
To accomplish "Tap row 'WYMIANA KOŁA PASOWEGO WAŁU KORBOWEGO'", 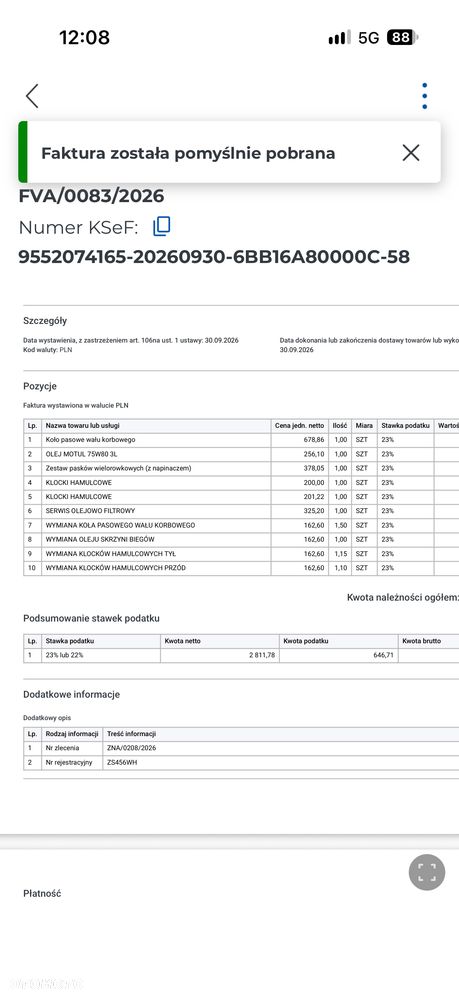I will (241, 525).
